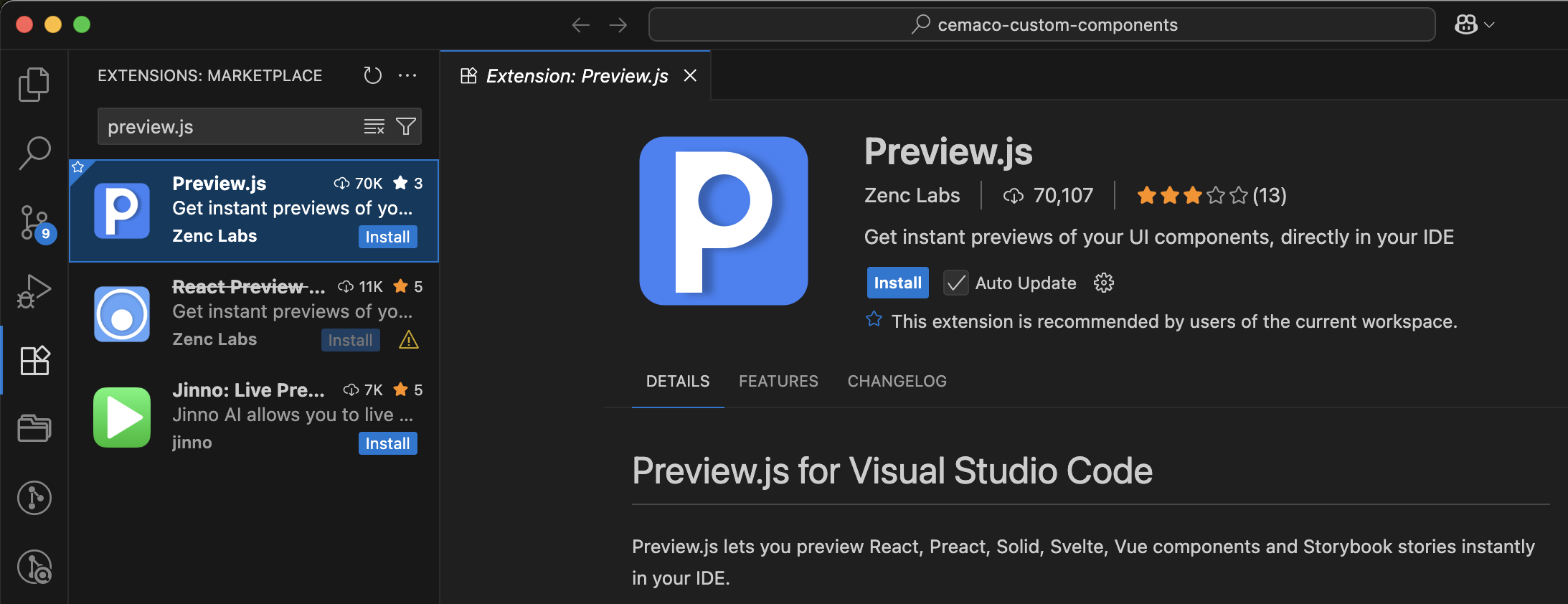Click the Preview.js for Visual Studio Code heading
1568x604 pixels.
point(892,471)
